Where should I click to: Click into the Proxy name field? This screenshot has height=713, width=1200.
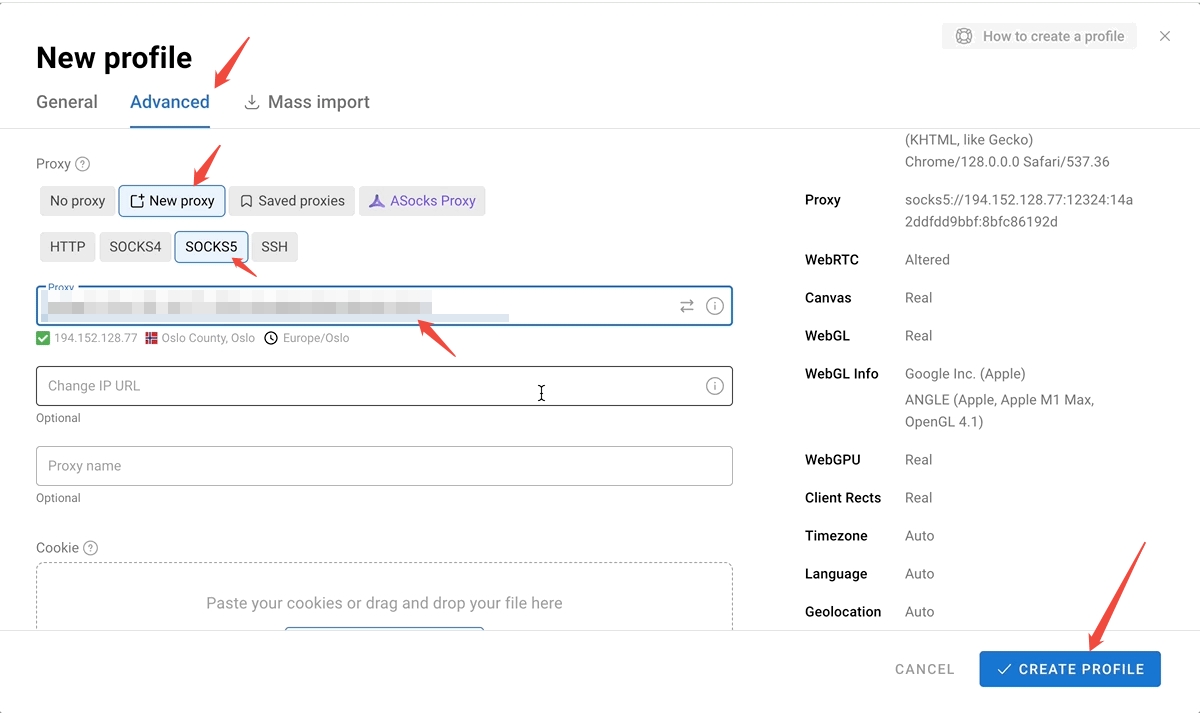coord(384,466)
